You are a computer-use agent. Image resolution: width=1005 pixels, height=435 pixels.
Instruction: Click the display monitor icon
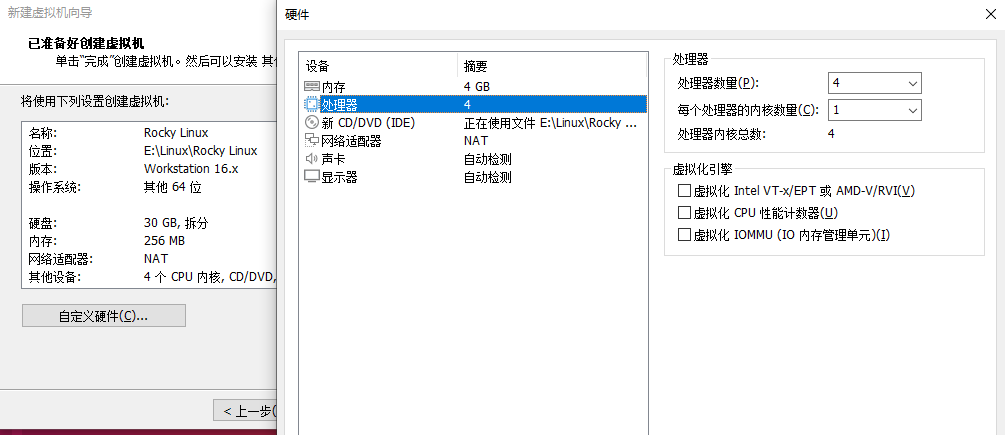pyautogui.click(x=311, y=177)
